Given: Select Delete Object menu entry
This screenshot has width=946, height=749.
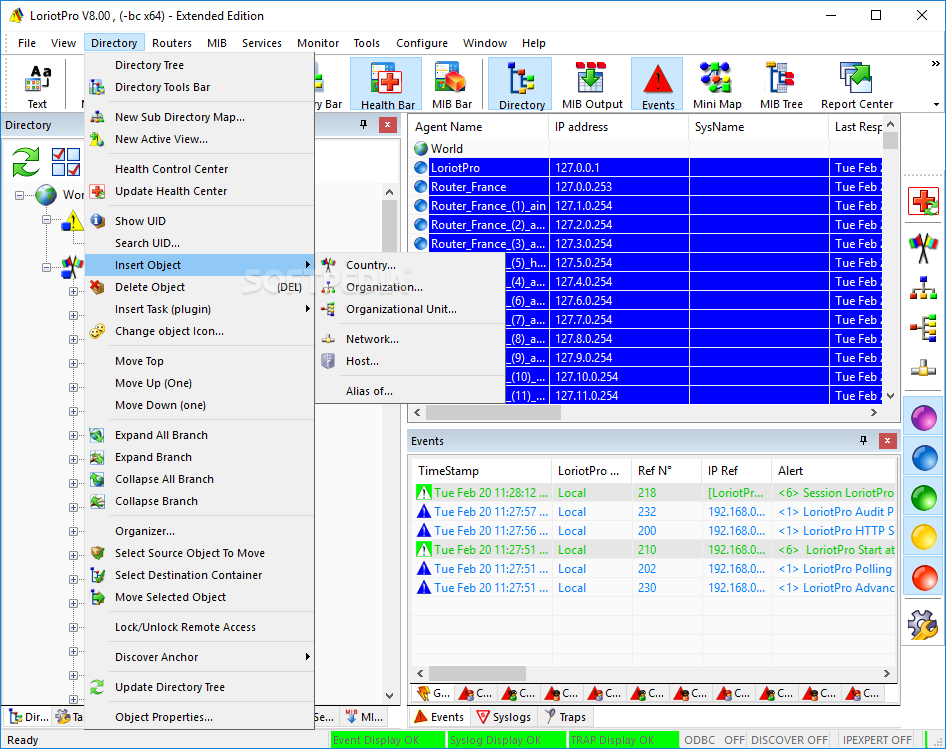Looking at the screenshot, I should pos(200,287).
